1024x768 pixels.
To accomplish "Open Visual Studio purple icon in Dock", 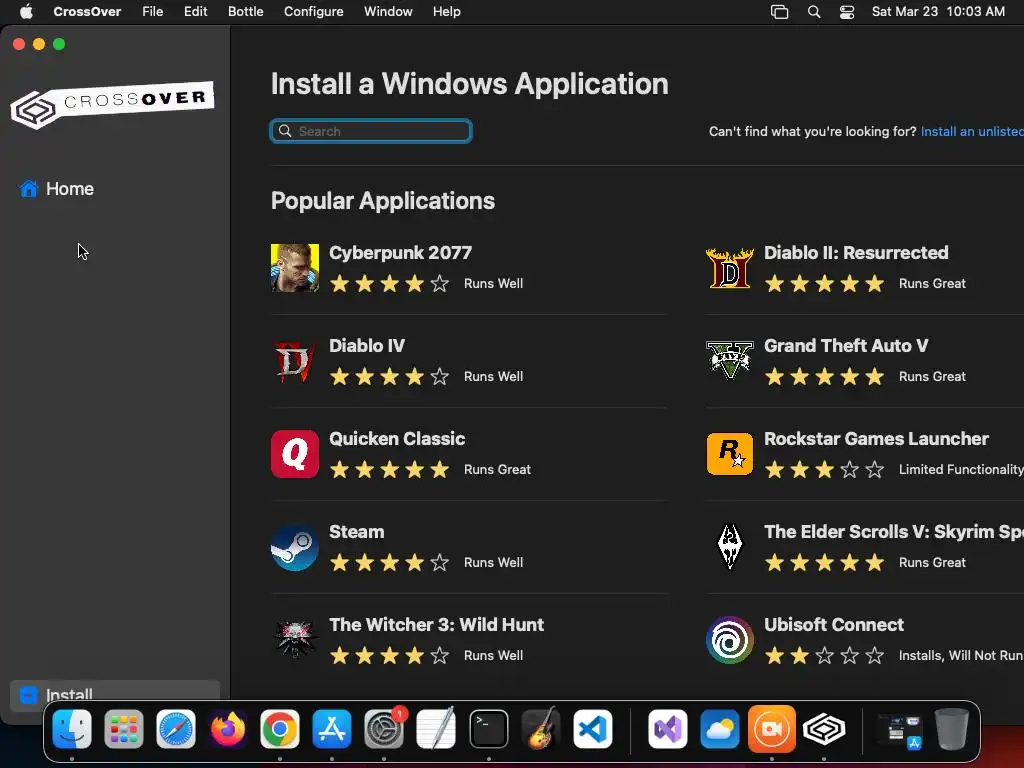I will point(667,729).
